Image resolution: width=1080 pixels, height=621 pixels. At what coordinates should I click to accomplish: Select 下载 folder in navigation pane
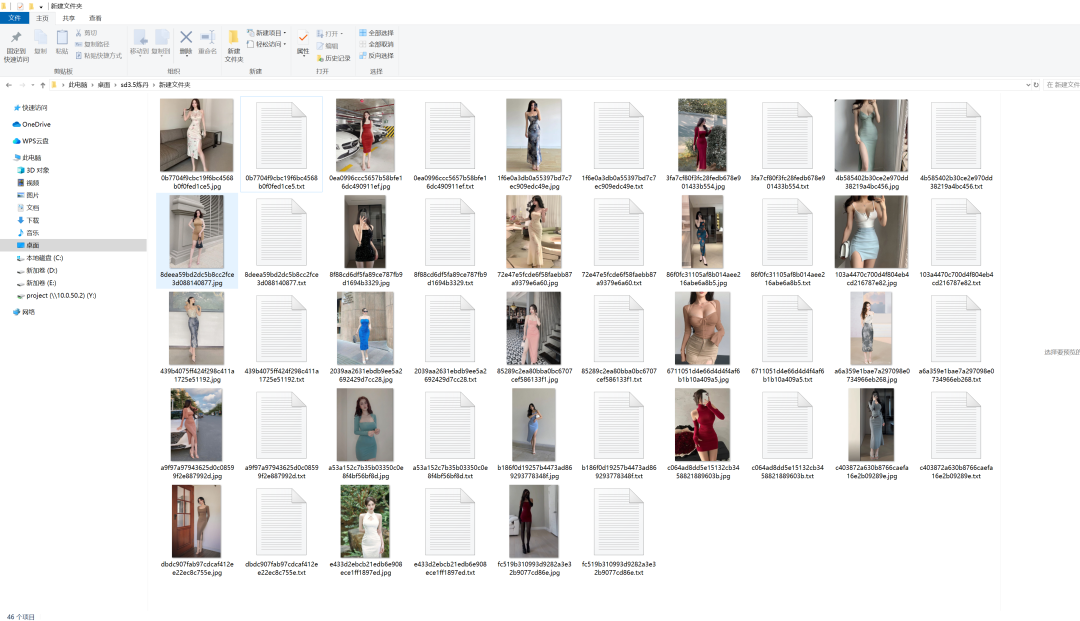32,220
